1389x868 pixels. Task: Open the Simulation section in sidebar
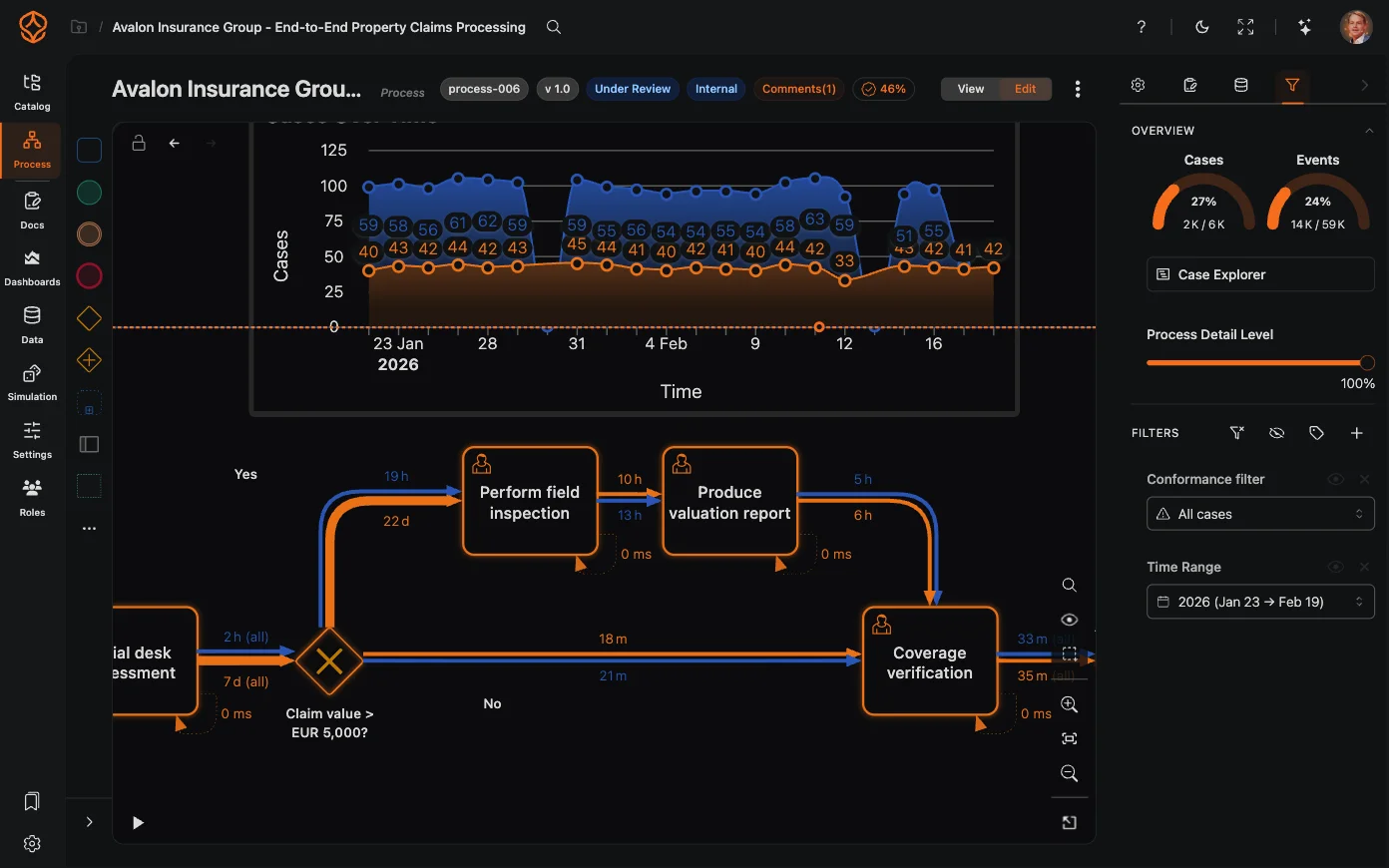(32, 382)
